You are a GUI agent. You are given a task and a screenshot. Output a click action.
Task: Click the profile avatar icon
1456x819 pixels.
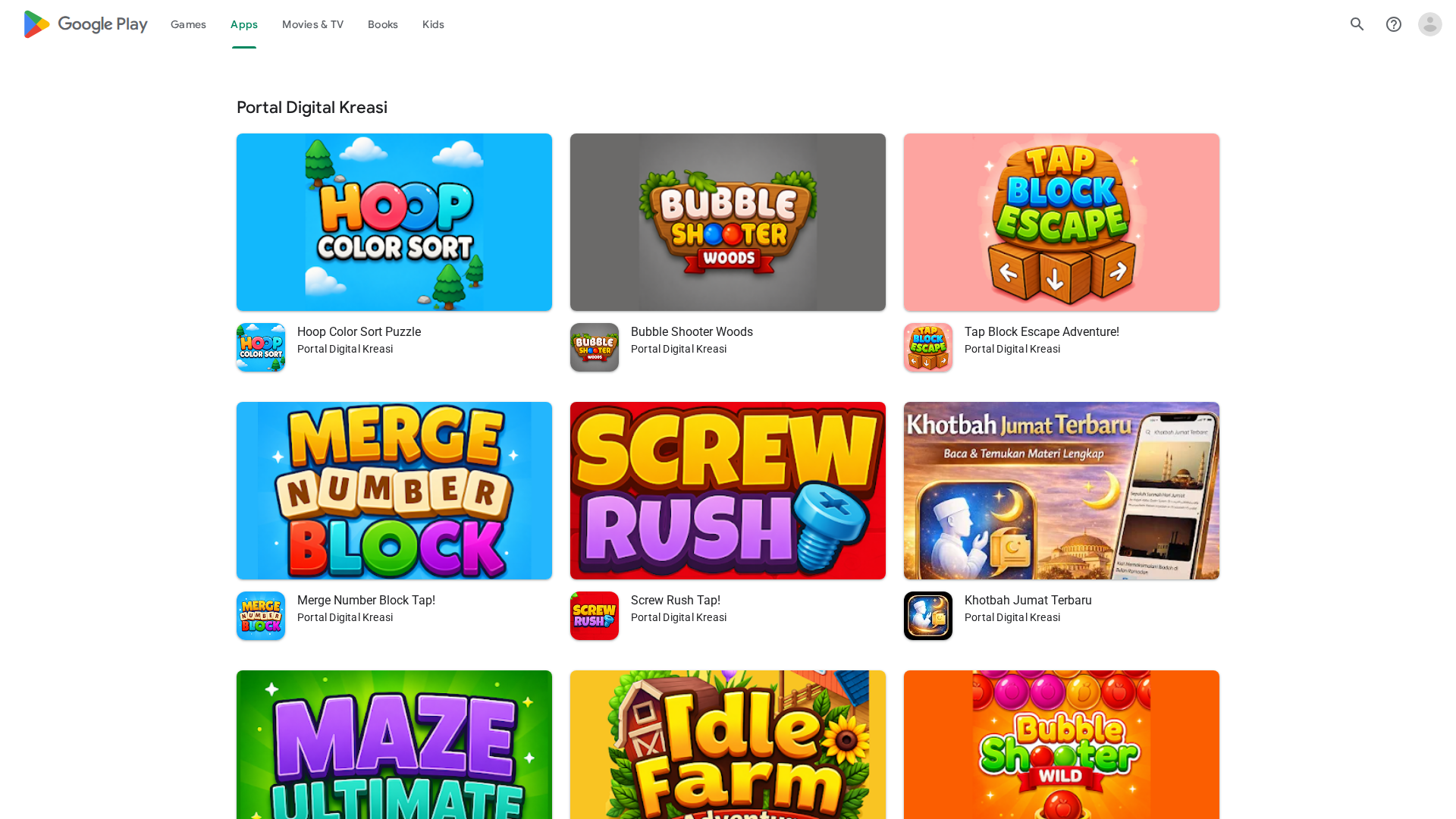coord(1430,24)
